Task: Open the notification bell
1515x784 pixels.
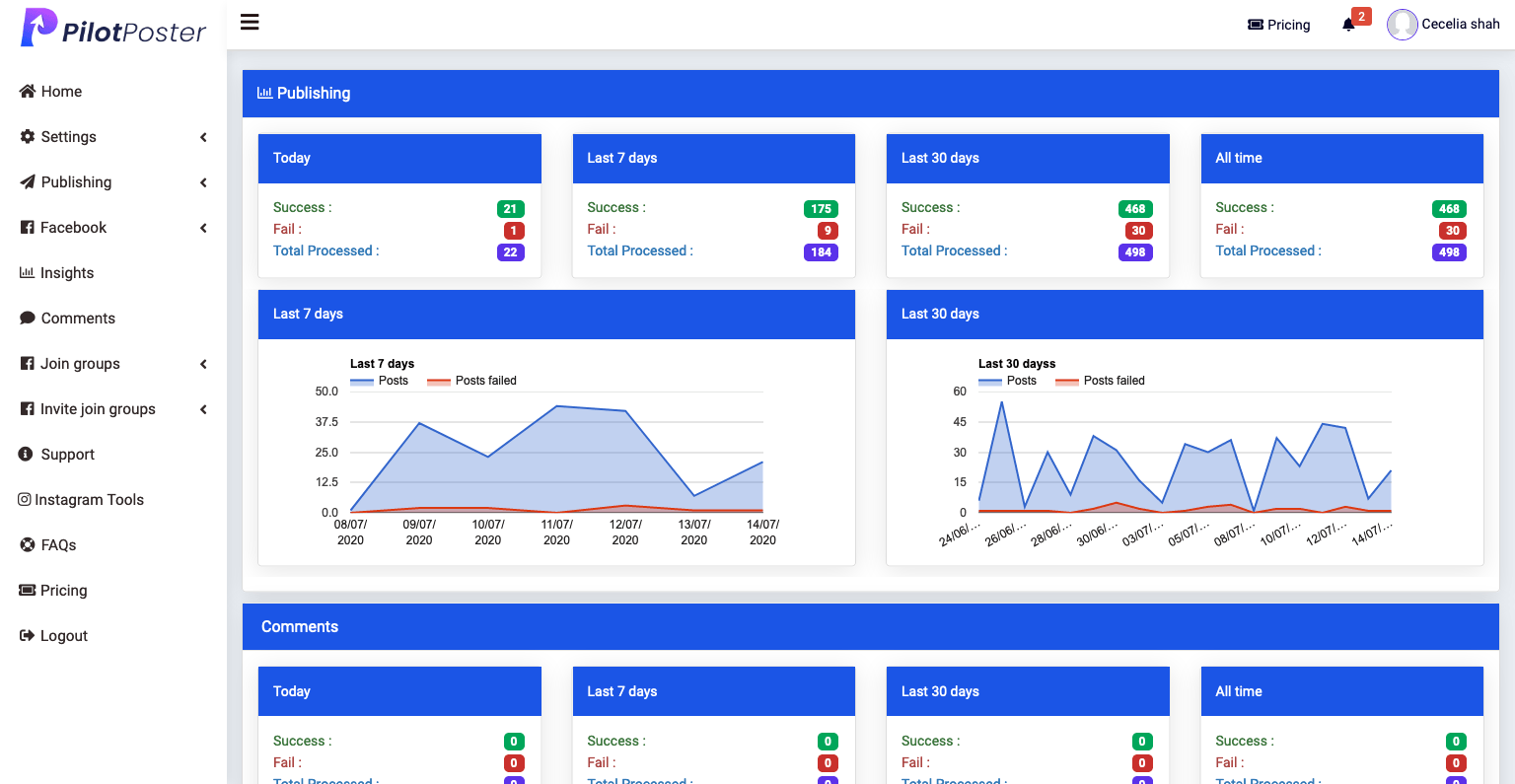Action: [1348, 25]
